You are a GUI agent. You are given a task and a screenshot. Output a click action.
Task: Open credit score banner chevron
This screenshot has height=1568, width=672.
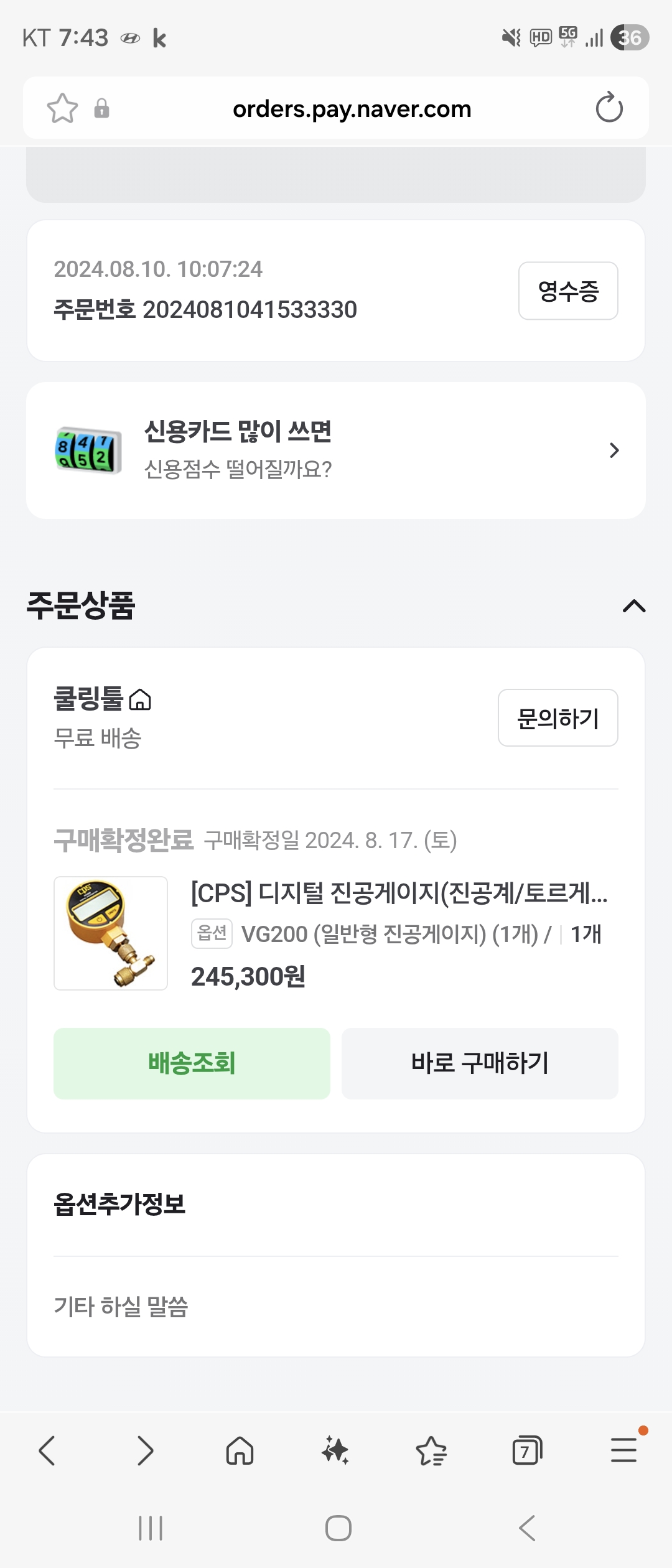(x=614, y=450)
